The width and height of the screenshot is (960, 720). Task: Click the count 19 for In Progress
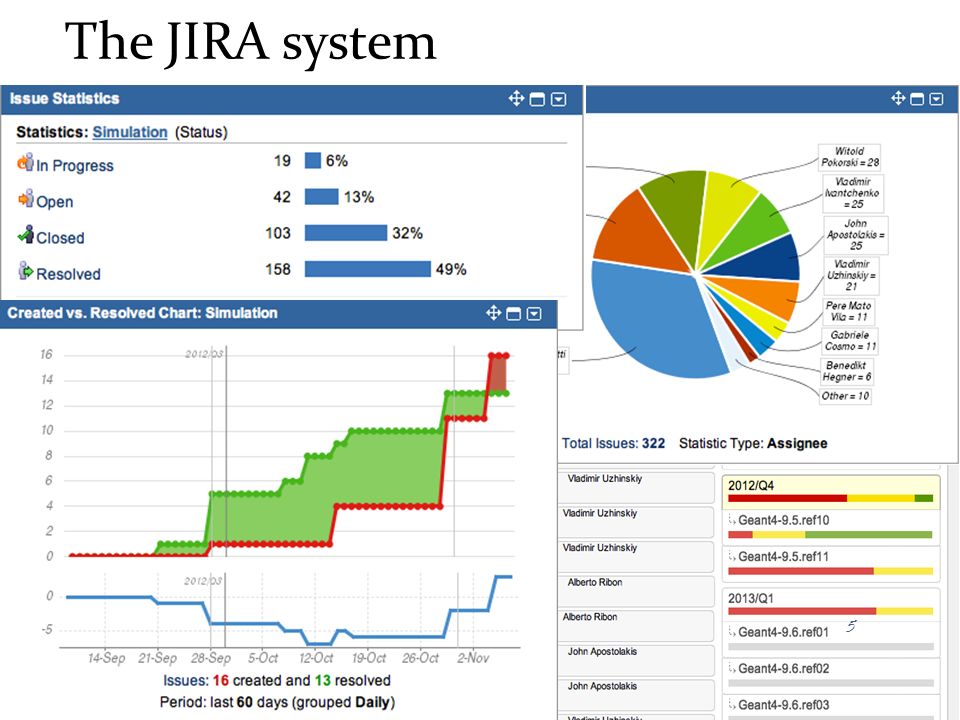[x=282, y=161]
